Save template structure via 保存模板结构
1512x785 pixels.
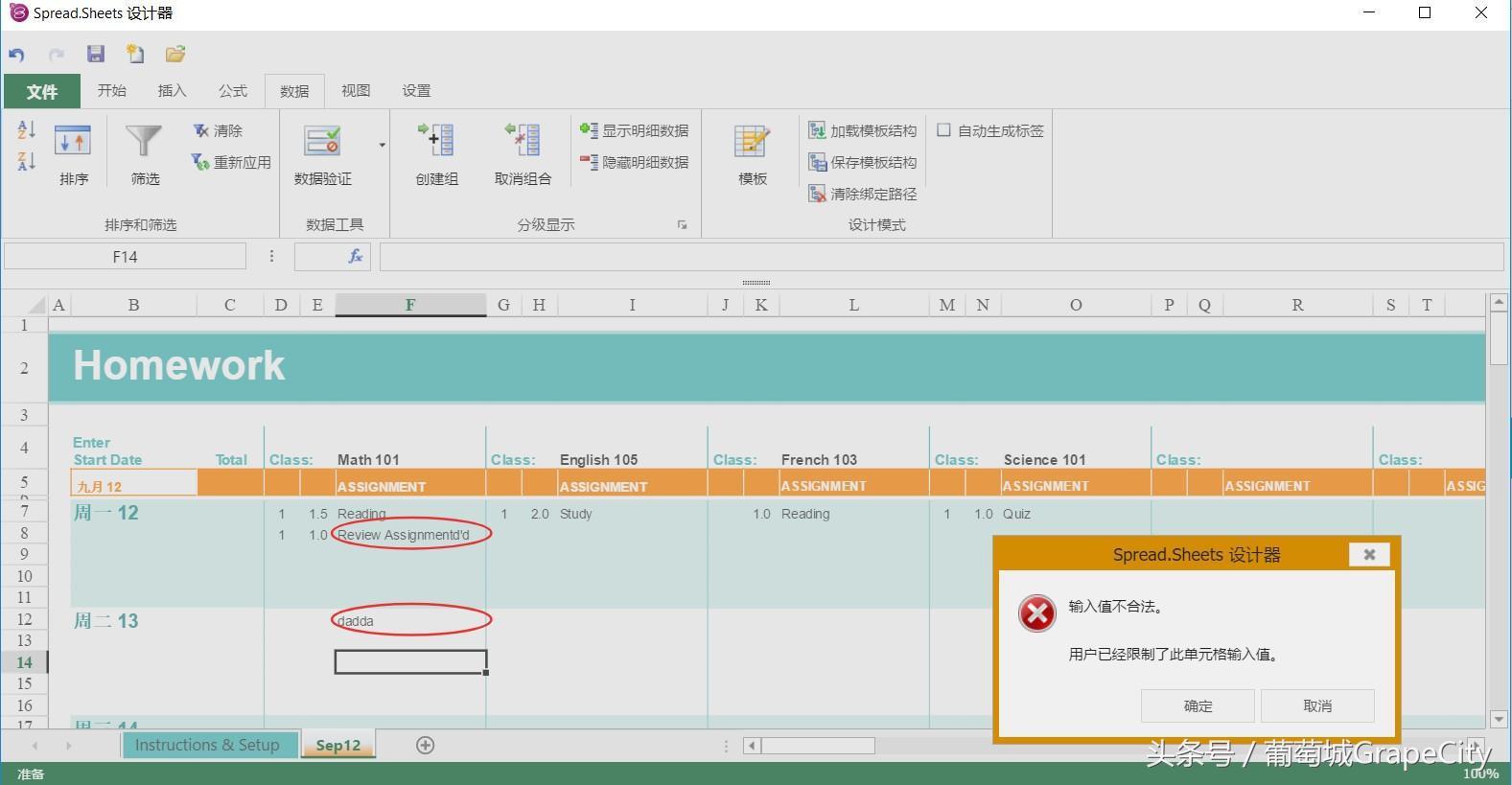pos(863,162)
